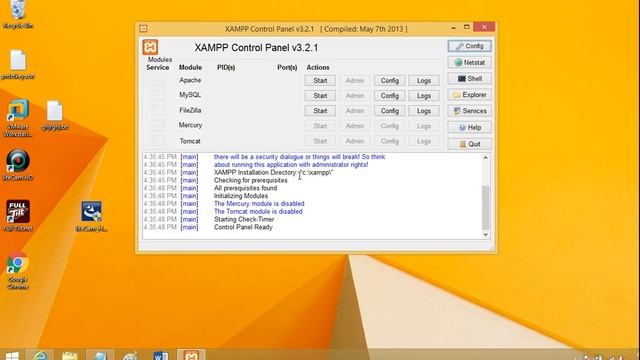Screen dimensions: 640x360
Task: Click the Mercury module name
Action: coord(190,125)
